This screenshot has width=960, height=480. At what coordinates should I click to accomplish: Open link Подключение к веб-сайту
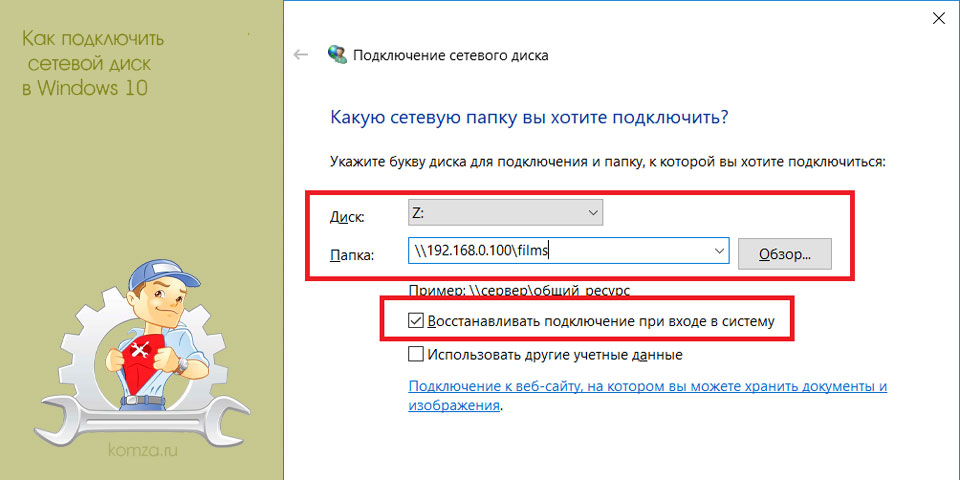[648, 396]
